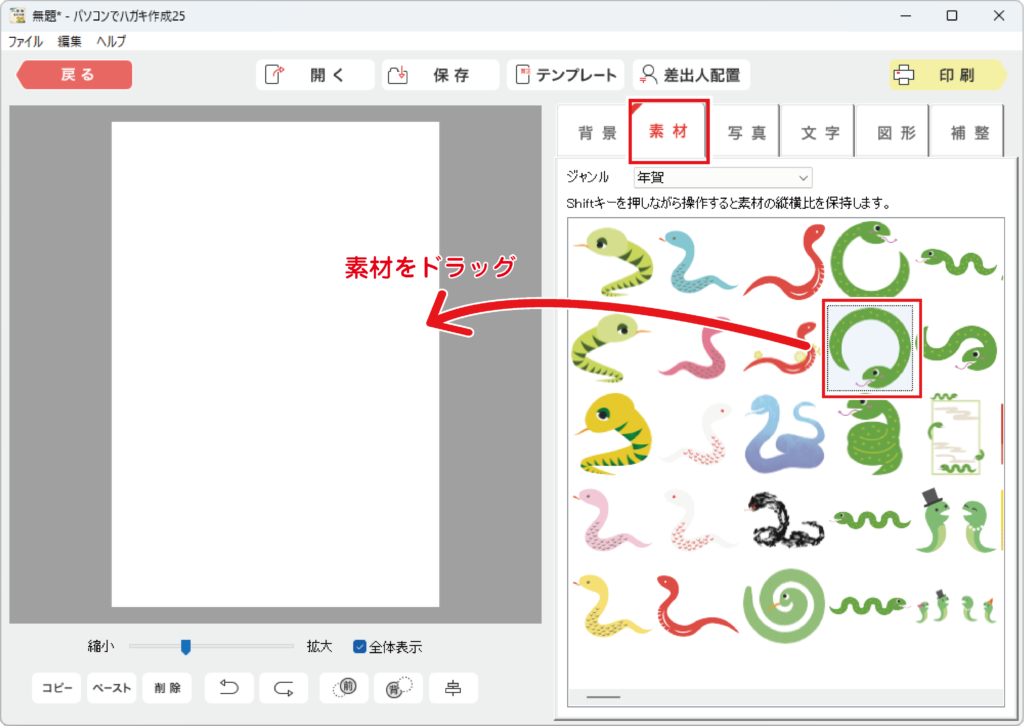Click the redo arrow icon
The height and width of the screenshot is (726, 1024).
coord(283,687)
